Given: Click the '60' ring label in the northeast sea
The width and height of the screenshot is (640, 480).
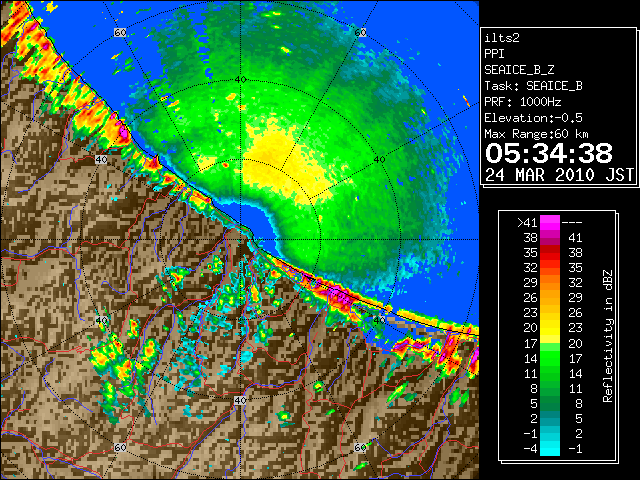Looking at the screenshot, I should pos(360,32).
